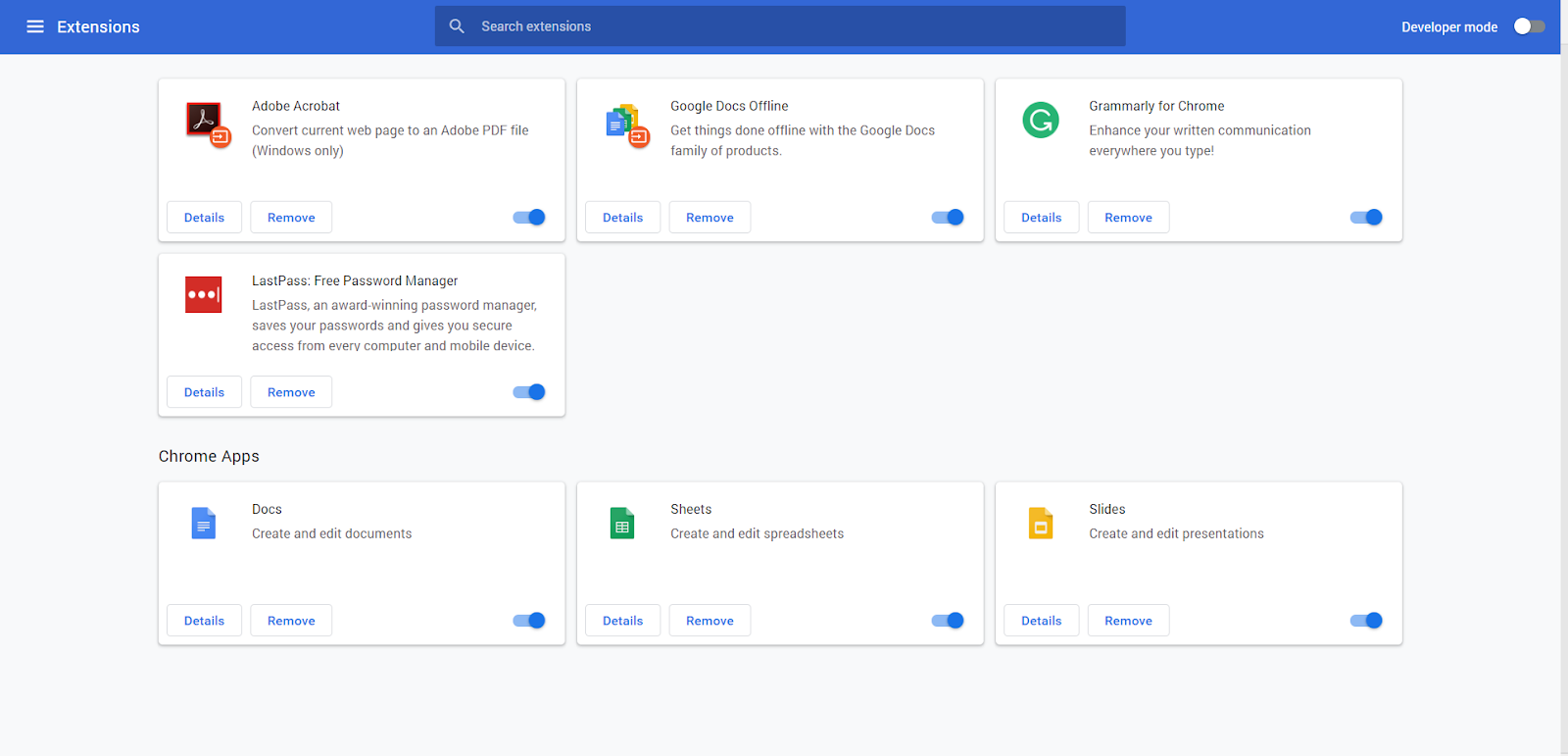This screenshot has height=756, width=1568.
Task: Click the Slides app icon
Action: [1041, 524]
